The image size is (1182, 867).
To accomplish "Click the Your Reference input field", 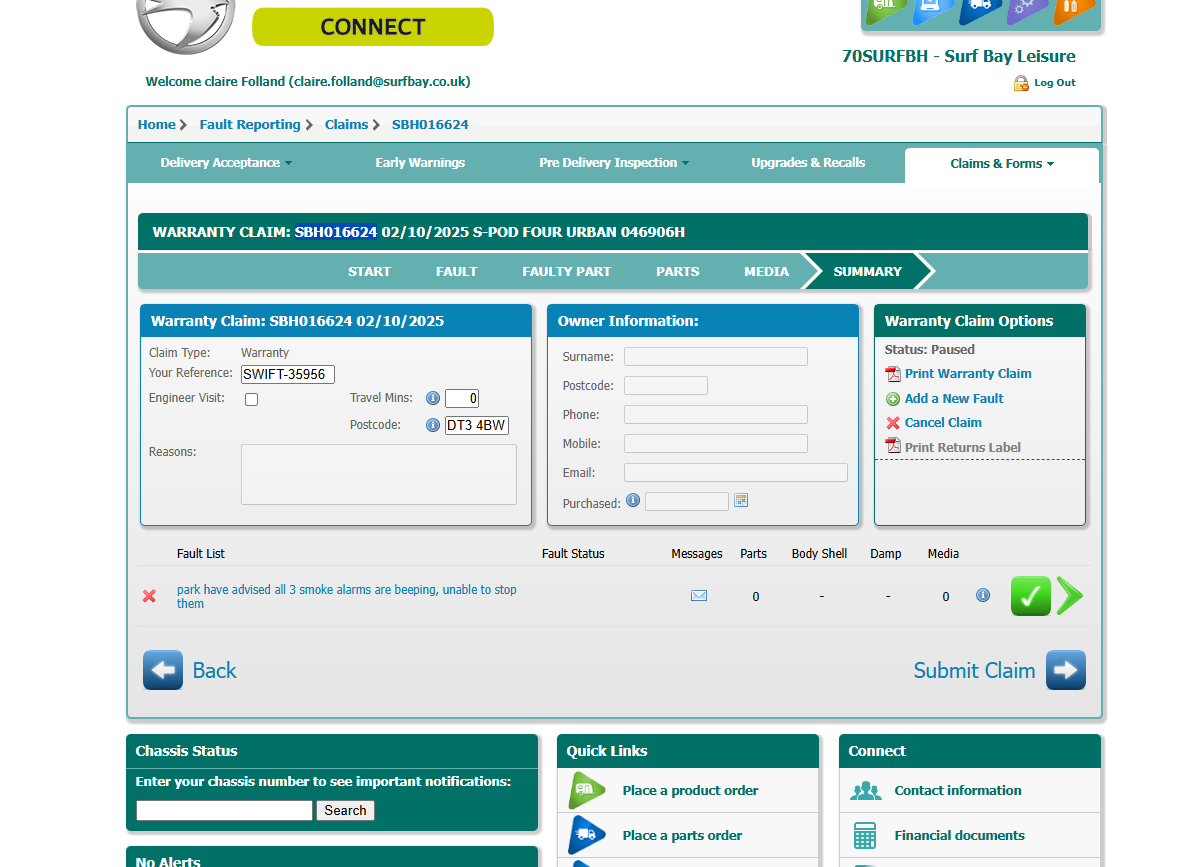I will pyautogui.click(x=288, y=375).
